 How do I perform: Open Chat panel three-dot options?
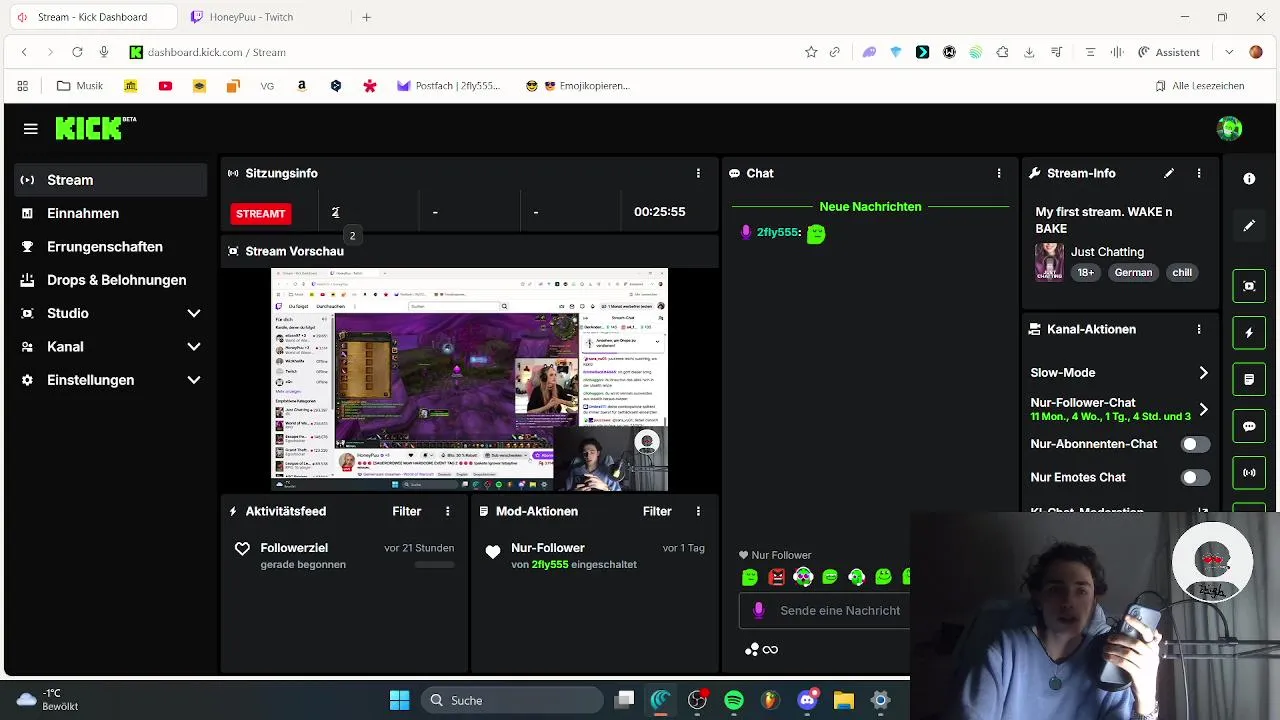coord(998,173)
